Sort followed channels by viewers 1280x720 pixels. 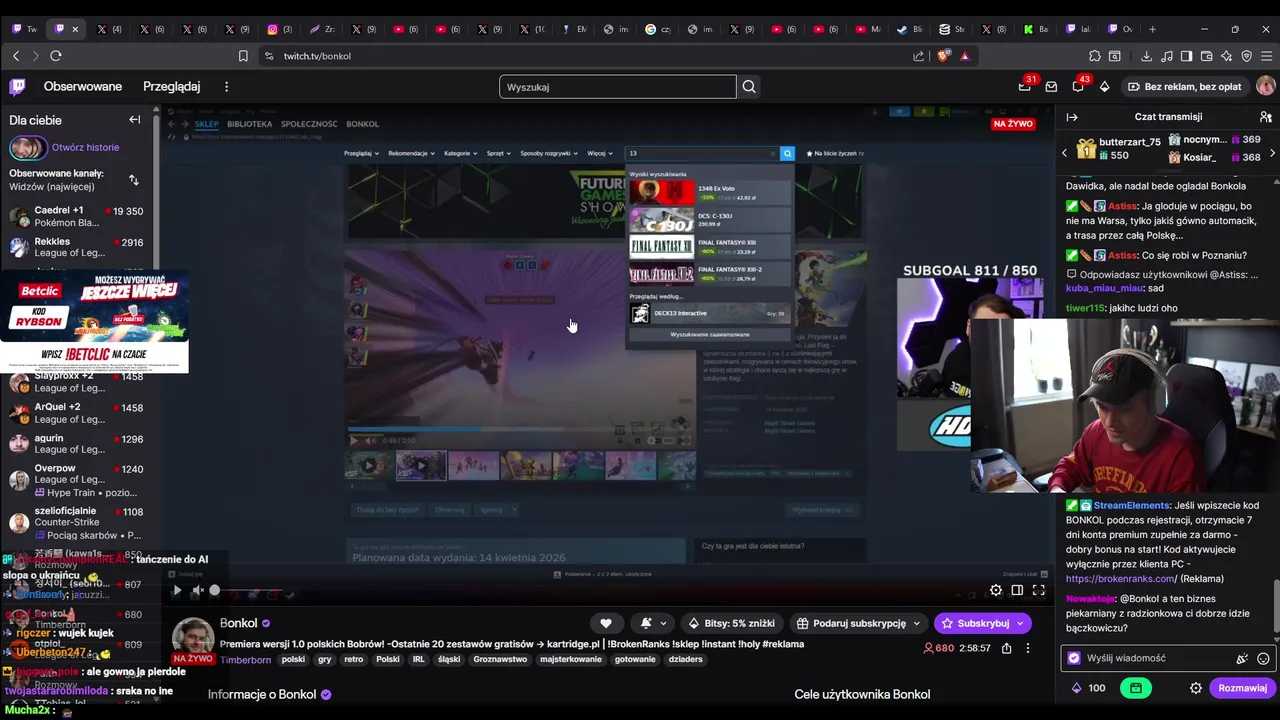(x=134, y=180)
